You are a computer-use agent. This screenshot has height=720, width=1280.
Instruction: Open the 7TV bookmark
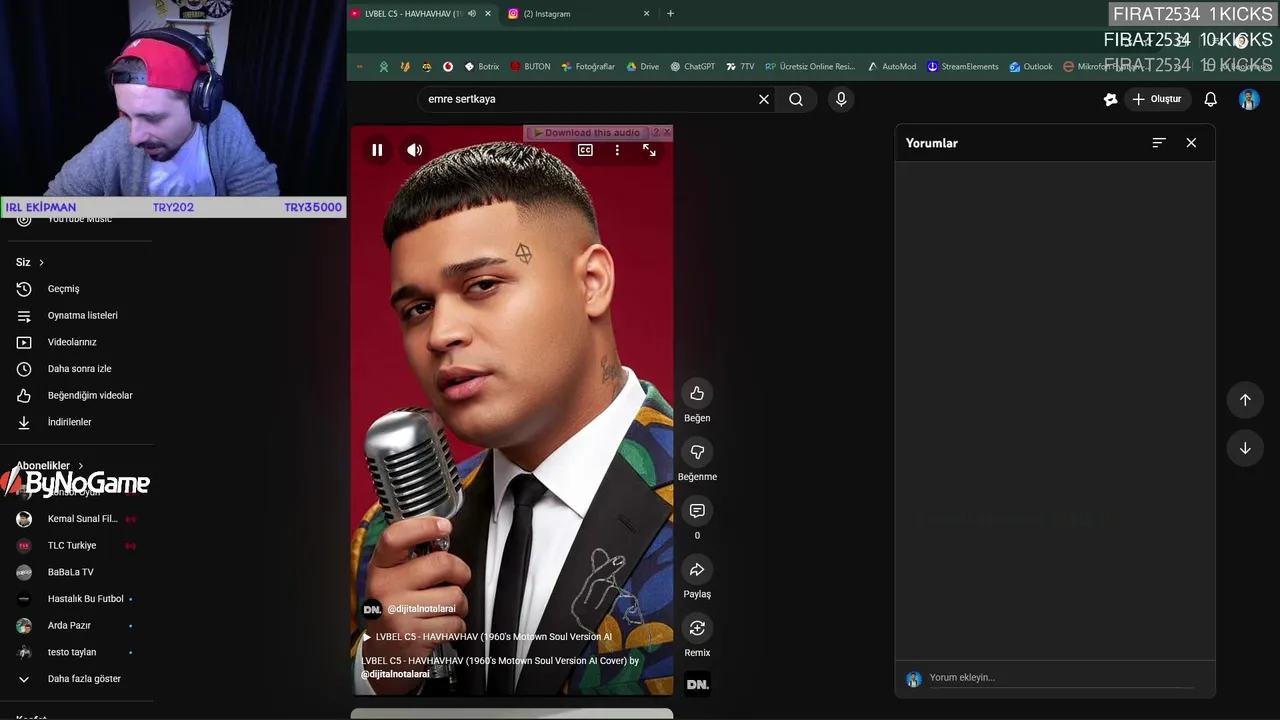740,67
